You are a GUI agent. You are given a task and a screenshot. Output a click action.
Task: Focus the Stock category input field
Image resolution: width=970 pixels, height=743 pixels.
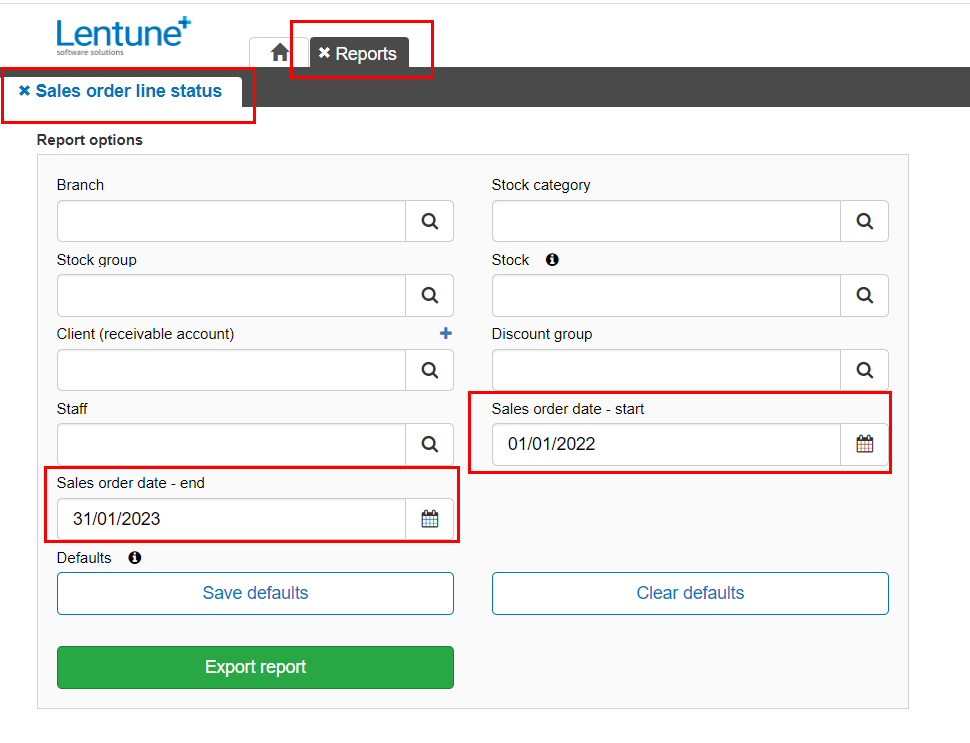point(666,221)
